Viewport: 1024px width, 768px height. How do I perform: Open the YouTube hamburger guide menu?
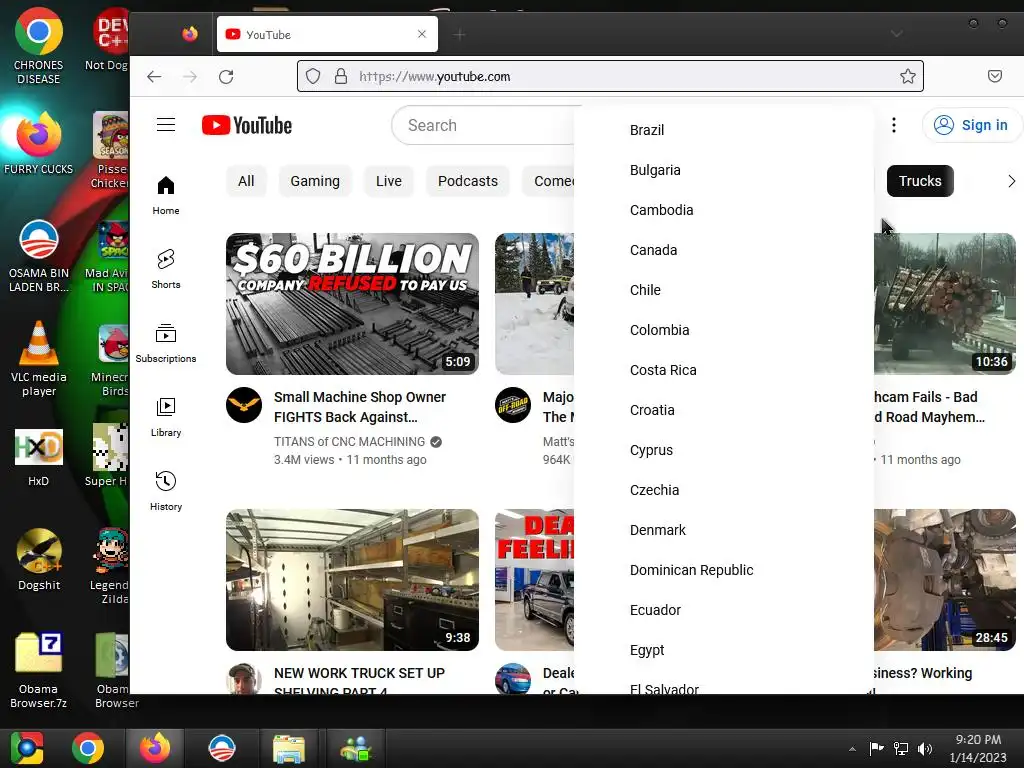click(166, 125)
